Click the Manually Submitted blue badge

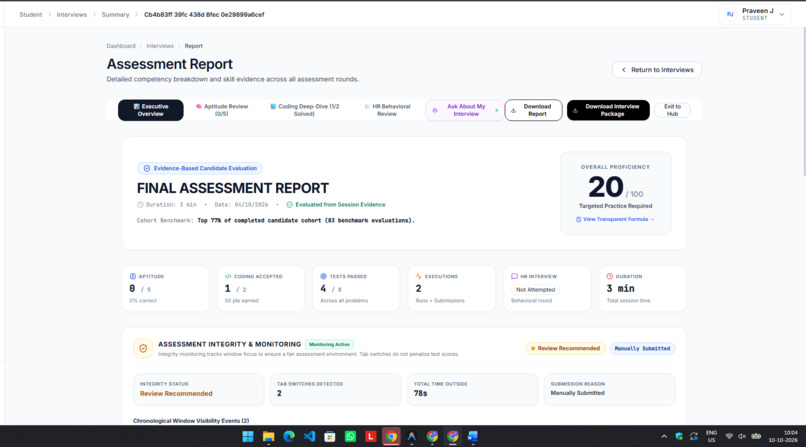pos(643,348)
